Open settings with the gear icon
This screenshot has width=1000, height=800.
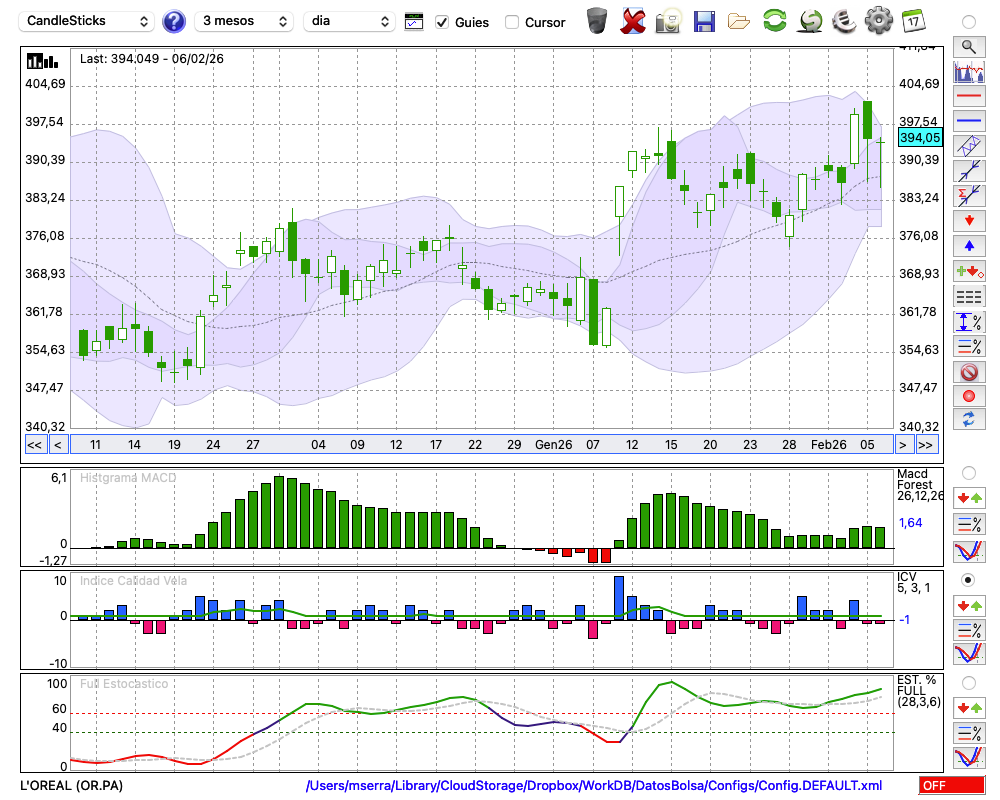point(878,20)
